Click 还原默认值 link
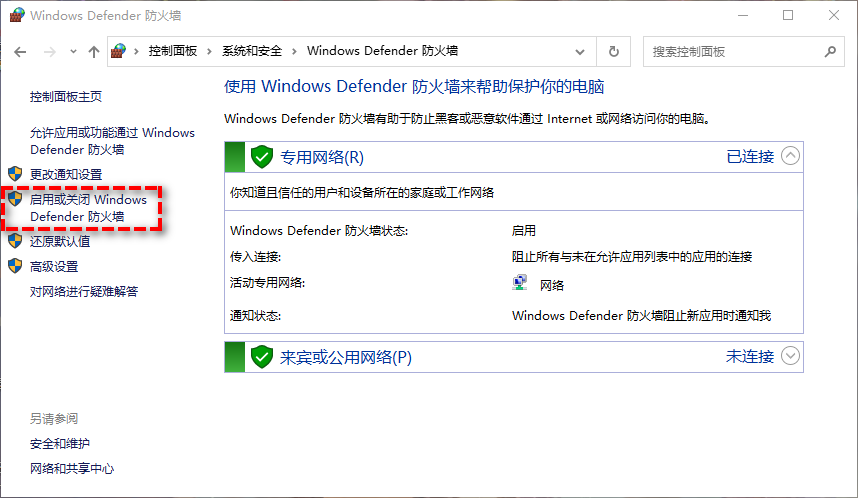 click(x=60, y=241)
